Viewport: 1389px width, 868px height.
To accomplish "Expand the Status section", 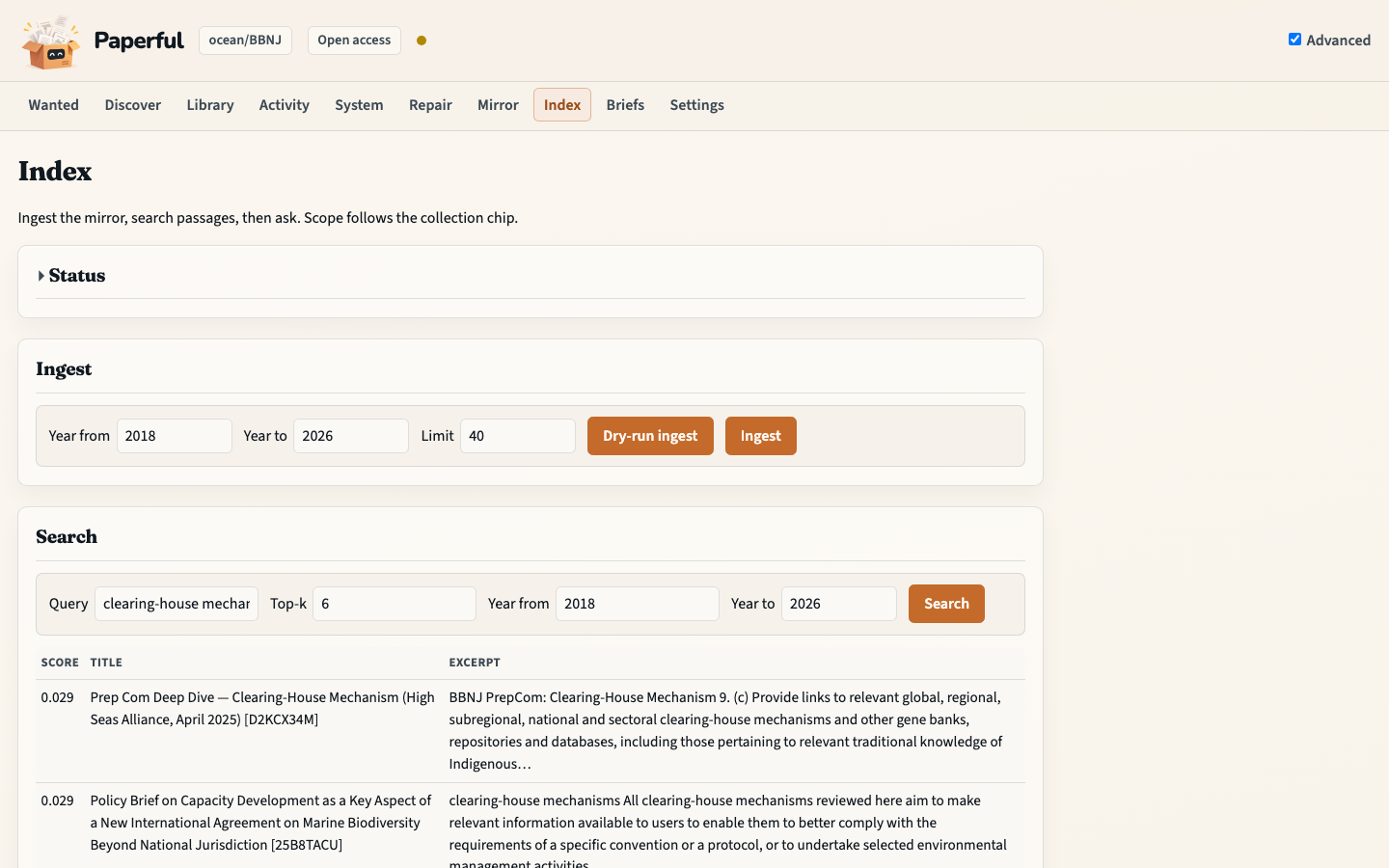I will click(71, 276).
